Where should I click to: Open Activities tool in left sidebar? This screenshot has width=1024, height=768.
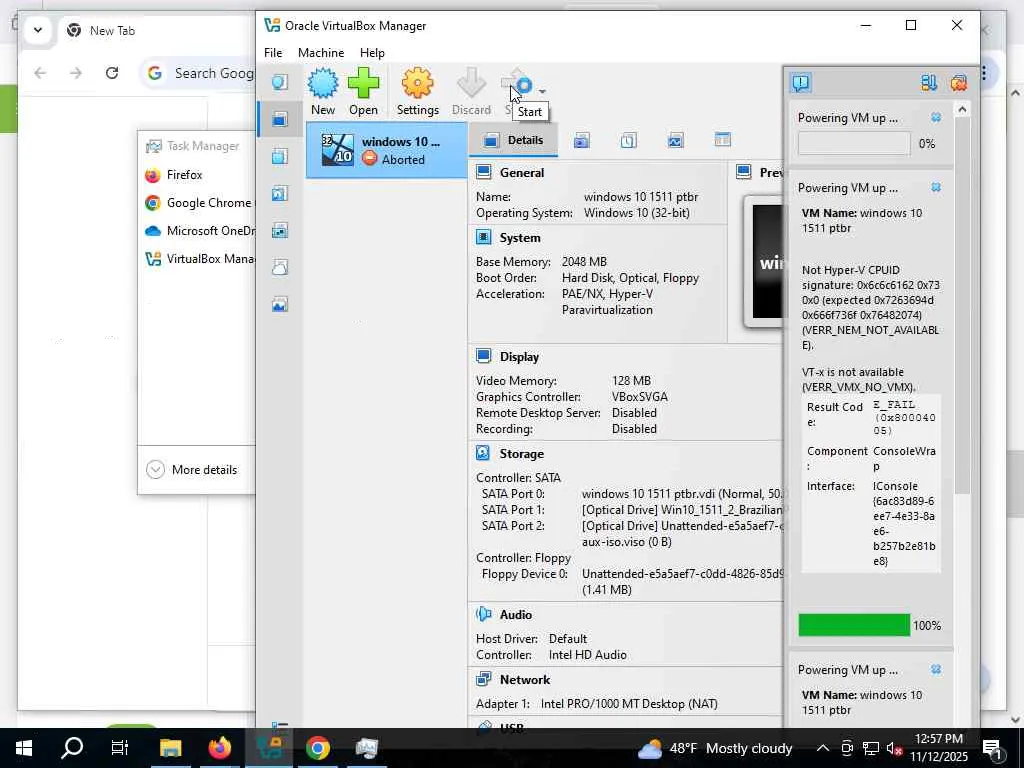point(280,304)
